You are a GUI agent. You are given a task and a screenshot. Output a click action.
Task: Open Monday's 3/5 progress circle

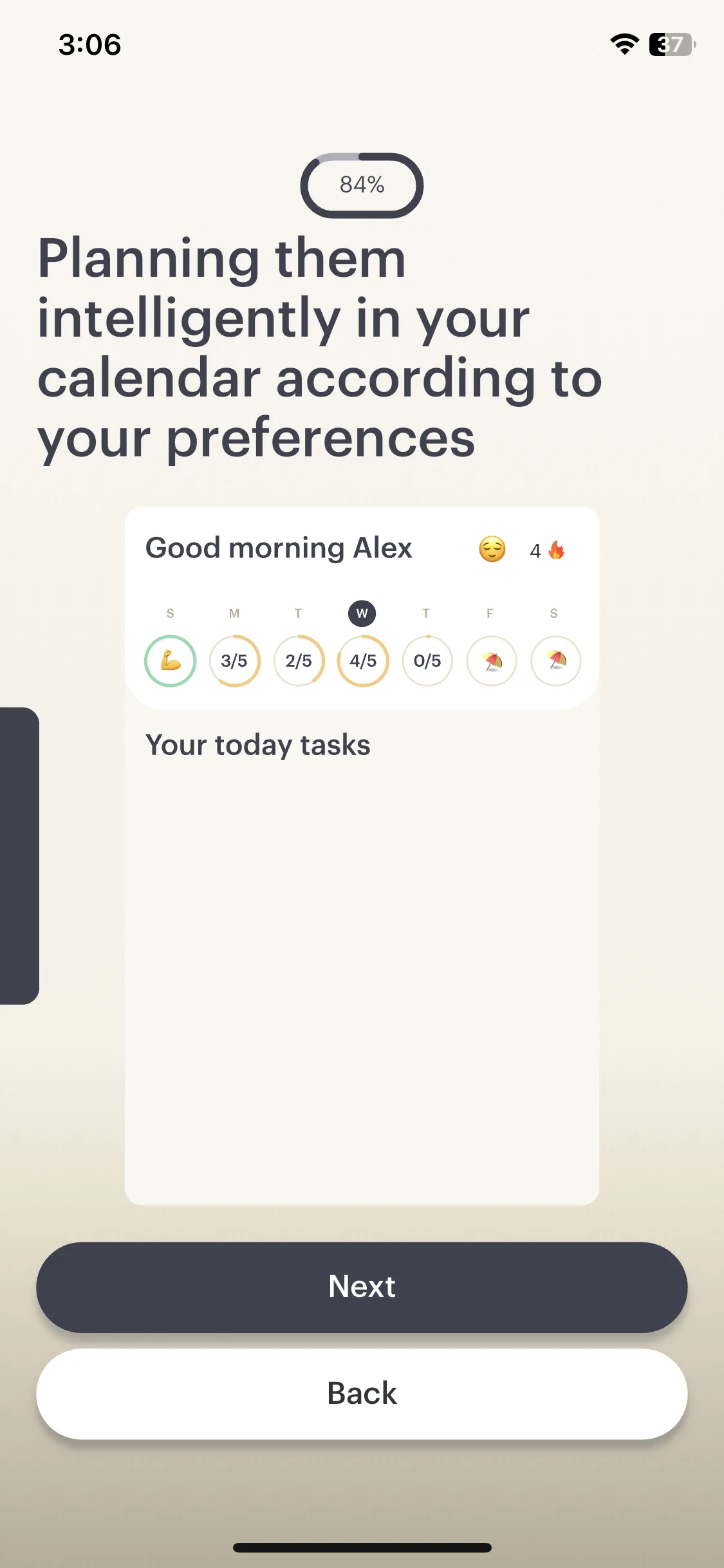click(x=234, y=661)
